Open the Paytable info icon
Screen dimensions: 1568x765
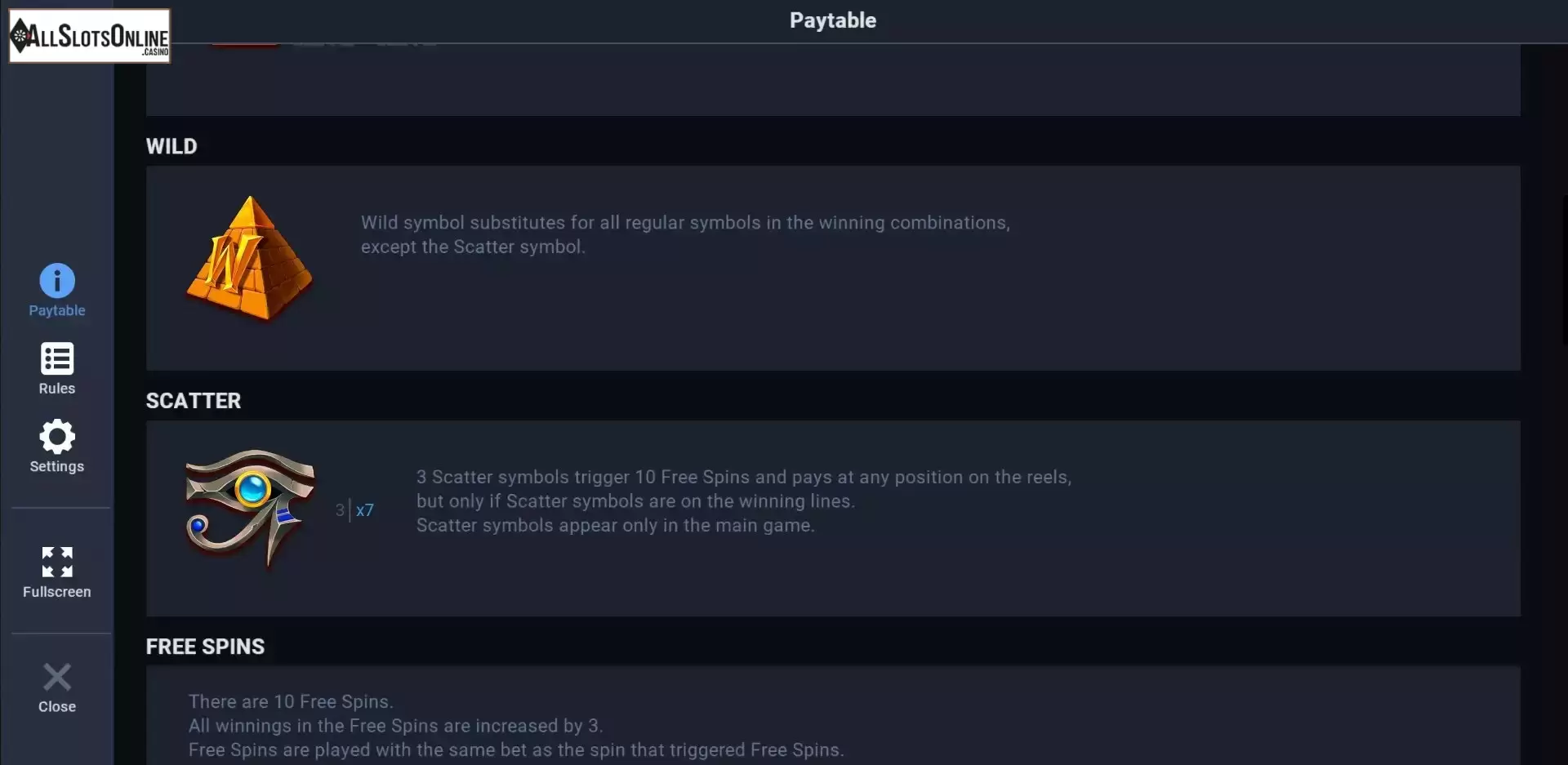[57, 281]
